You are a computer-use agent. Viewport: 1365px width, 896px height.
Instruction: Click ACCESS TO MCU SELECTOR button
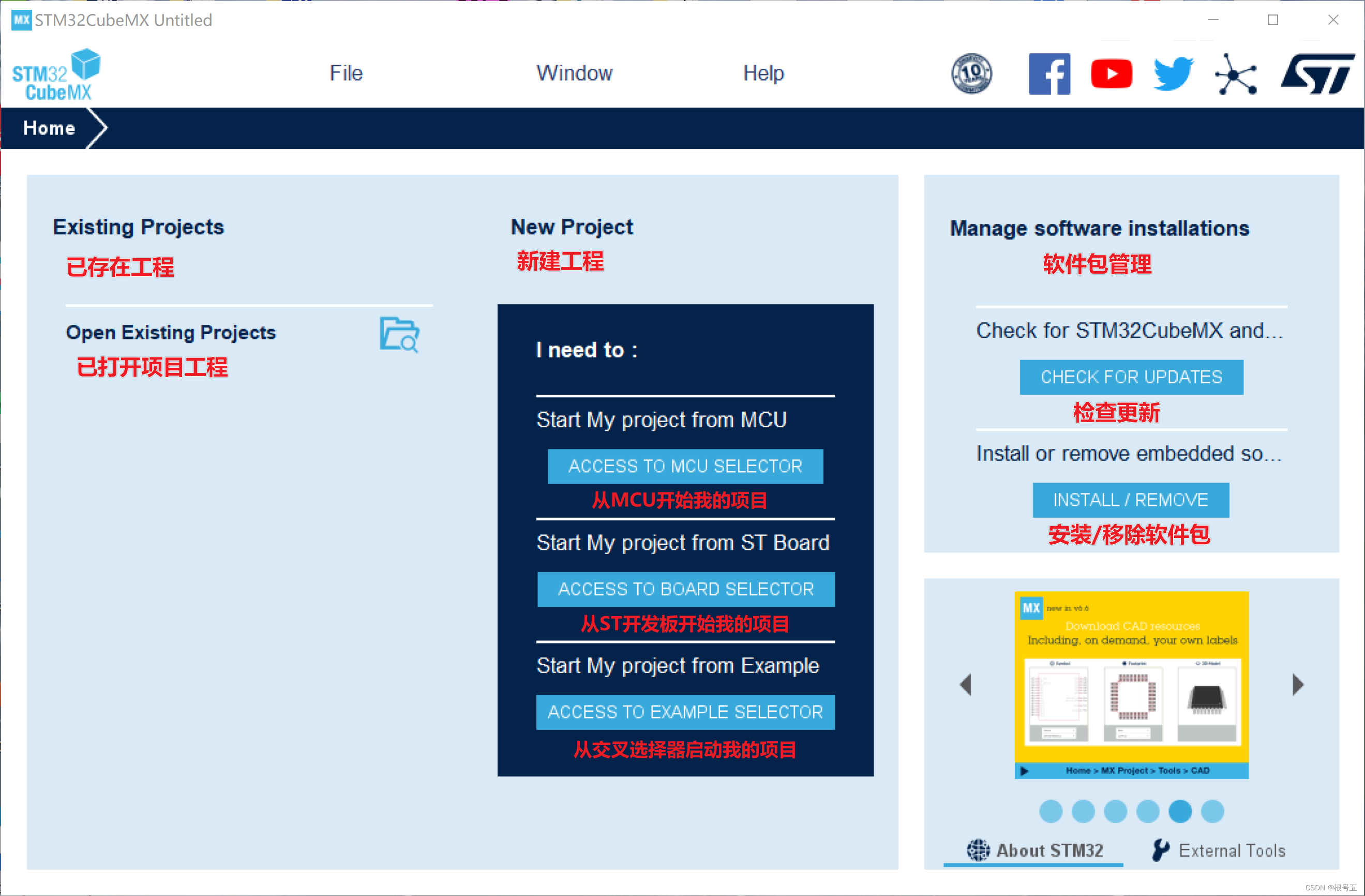point(685,466)
